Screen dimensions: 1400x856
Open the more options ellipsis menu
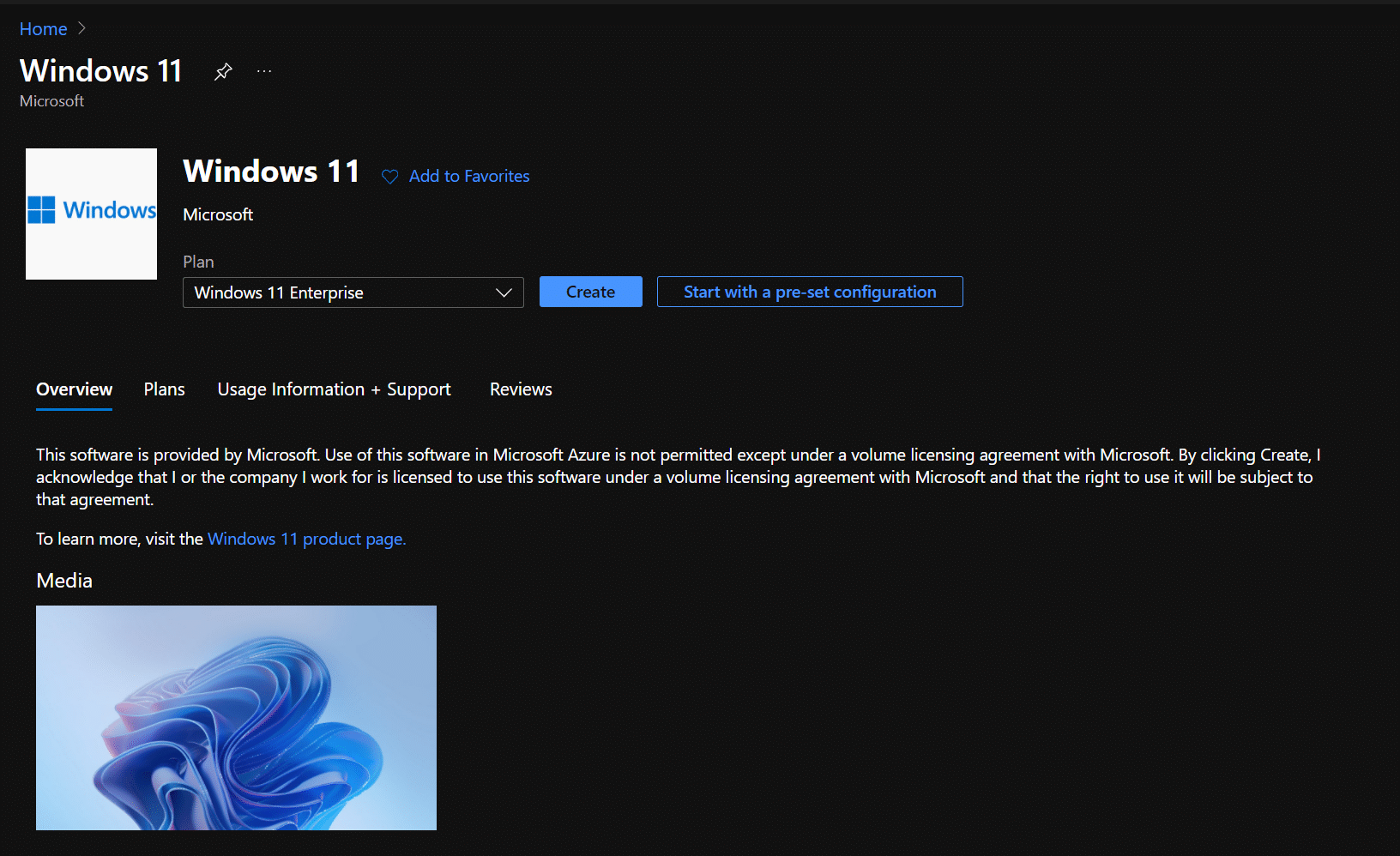pos(264,71)
